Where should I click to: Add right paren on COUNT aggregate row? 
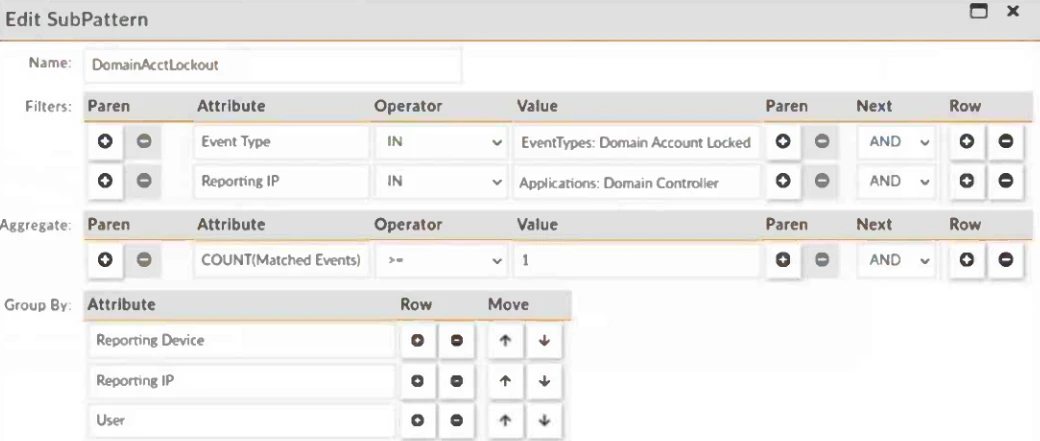coord(783,262)
